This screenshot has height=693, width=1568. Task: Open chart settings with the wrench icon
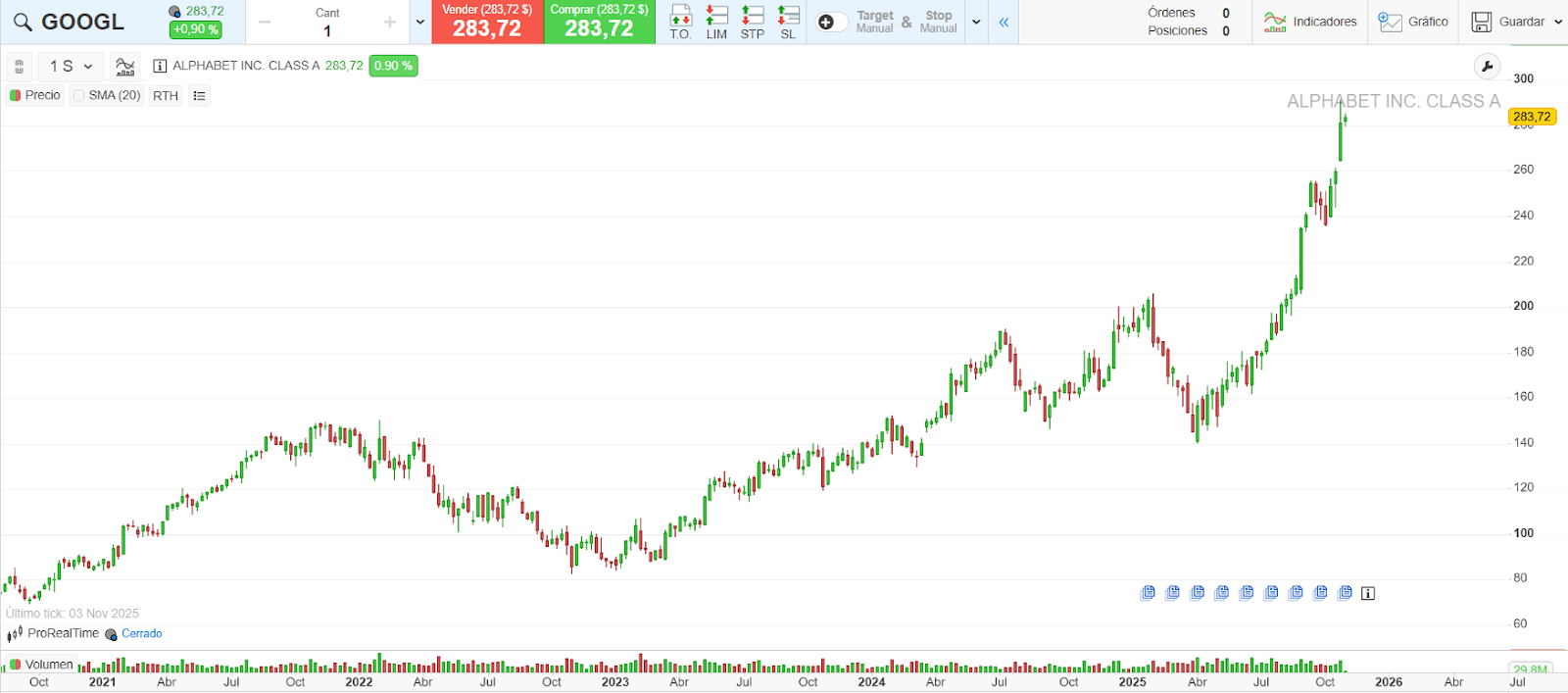tap(1487, 67)
